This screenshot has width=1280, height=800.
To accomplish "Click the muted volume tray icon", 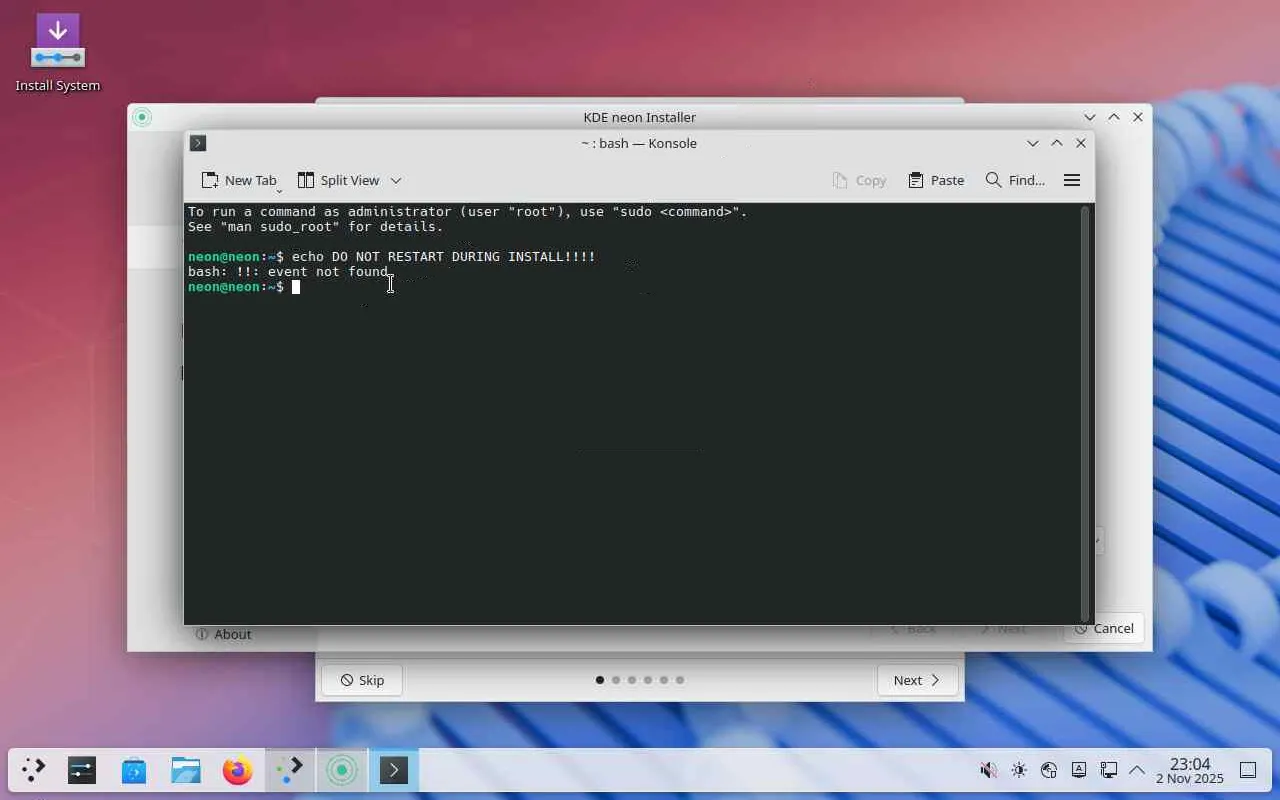I will tap(988, 770).
